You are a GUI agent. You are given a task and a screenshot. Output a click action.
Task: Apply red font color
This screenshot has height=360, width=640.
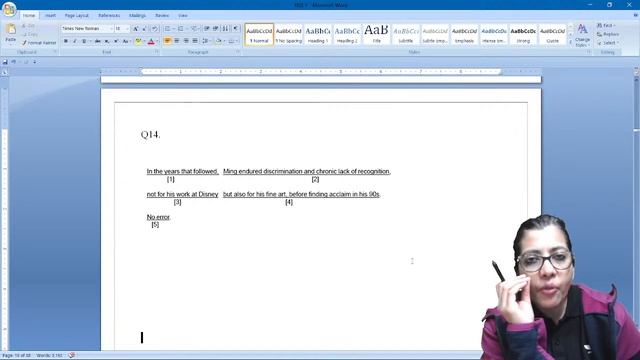(x=151, y=41)
